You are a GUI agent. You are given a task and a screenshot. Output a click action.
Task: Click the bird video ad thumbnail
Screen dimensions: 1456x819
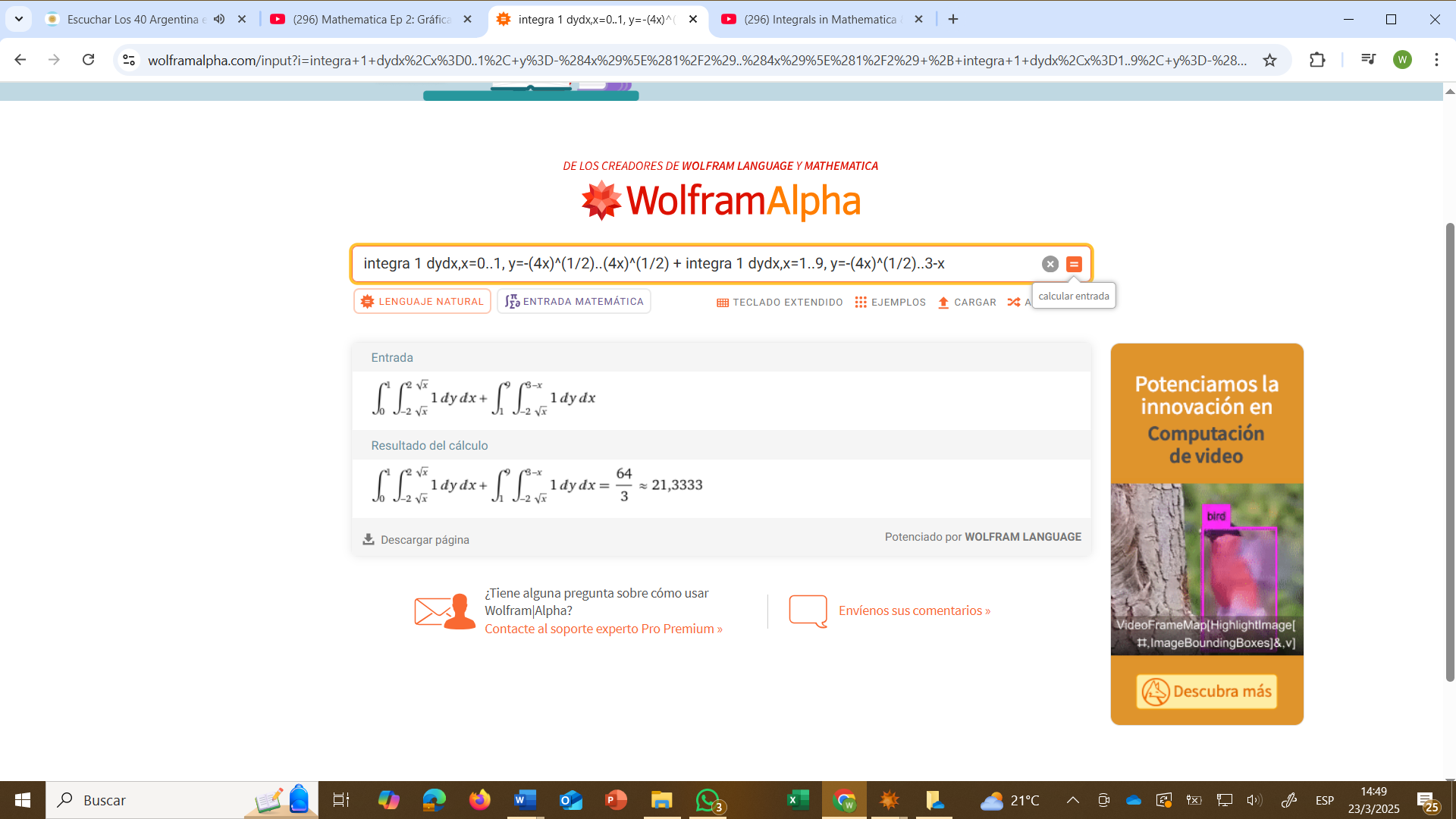coord(1207,569)
